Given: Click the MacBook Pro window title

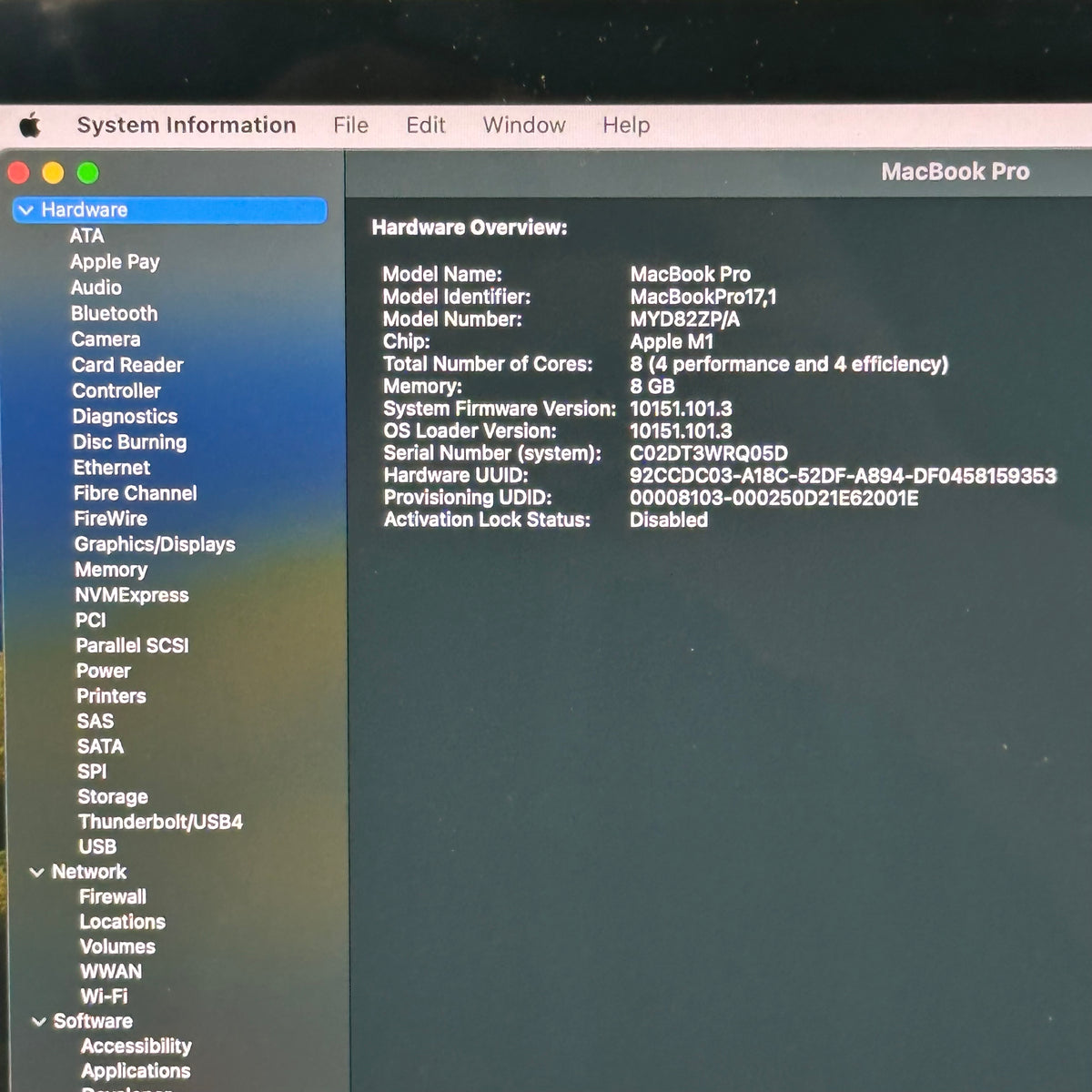Looking at the screenshot, I should pos(955,172).
